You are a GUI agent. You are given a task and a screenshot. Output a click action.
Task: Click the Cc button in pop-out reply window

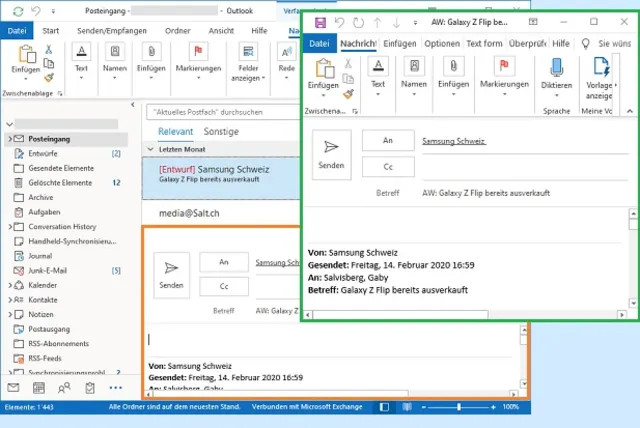tap(385, 166)
